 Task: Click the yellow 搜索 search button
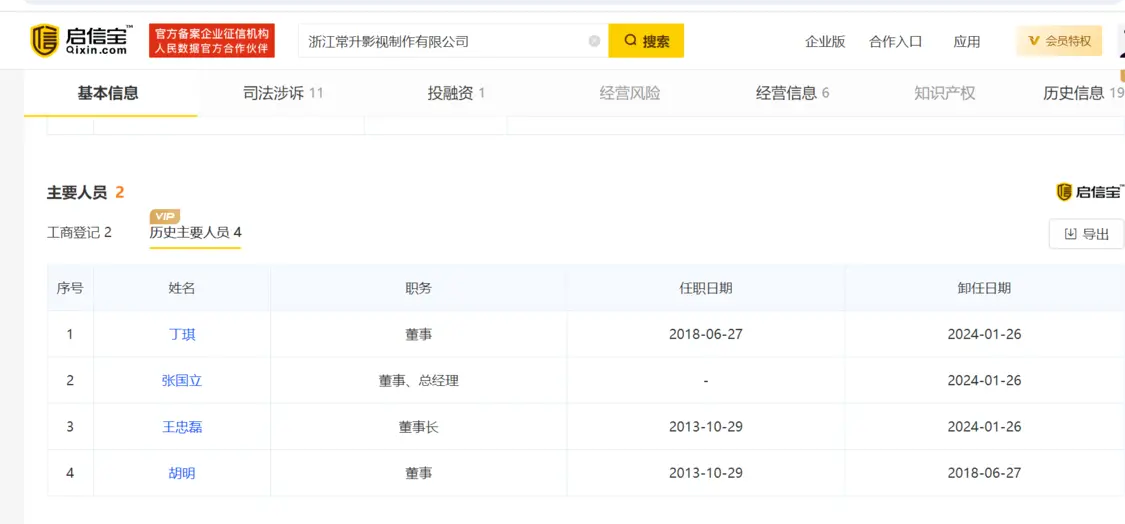click(x=646, y=41)
